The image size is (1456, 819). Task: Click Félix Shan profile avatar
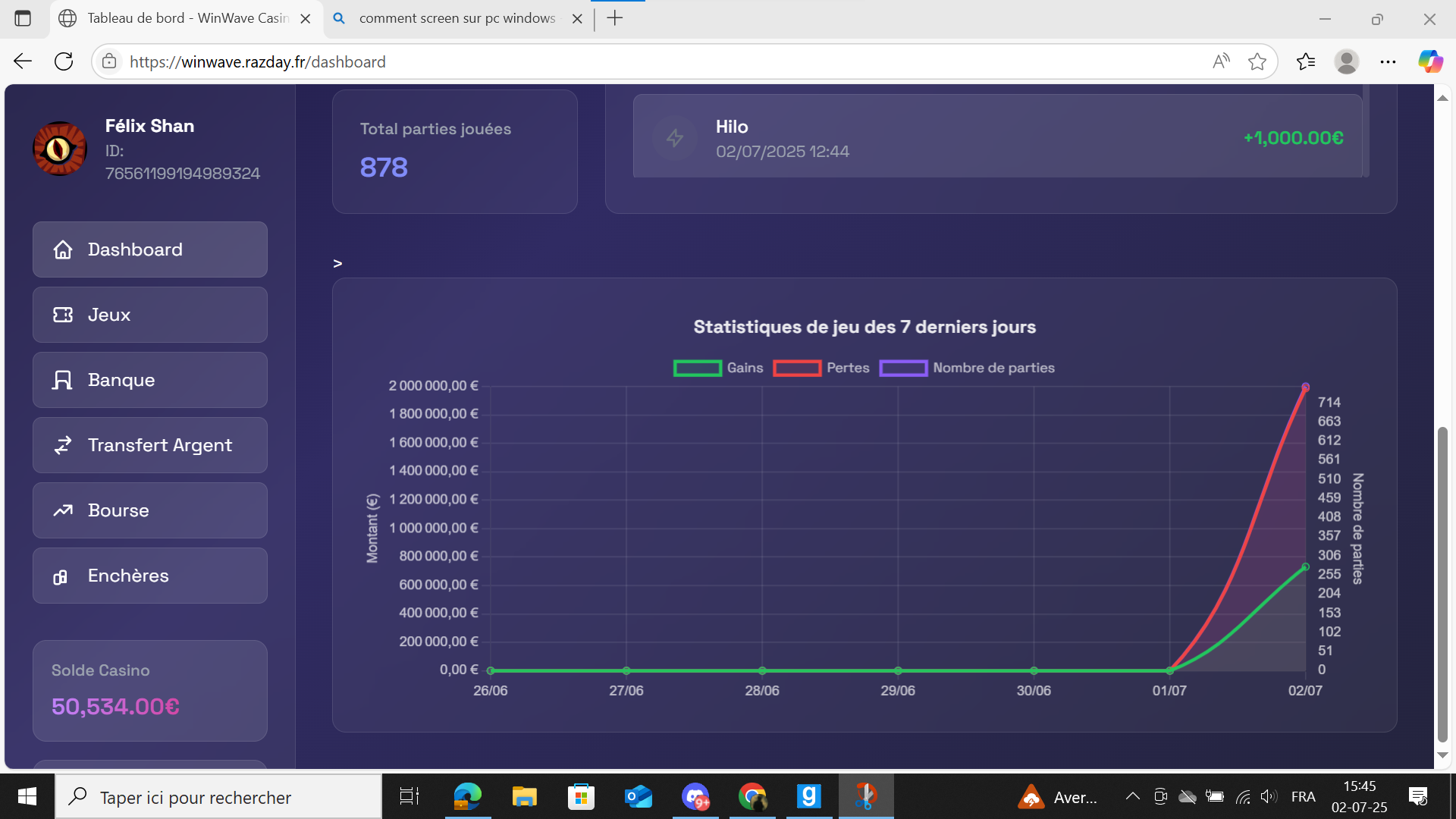click(x=60, y=149)
